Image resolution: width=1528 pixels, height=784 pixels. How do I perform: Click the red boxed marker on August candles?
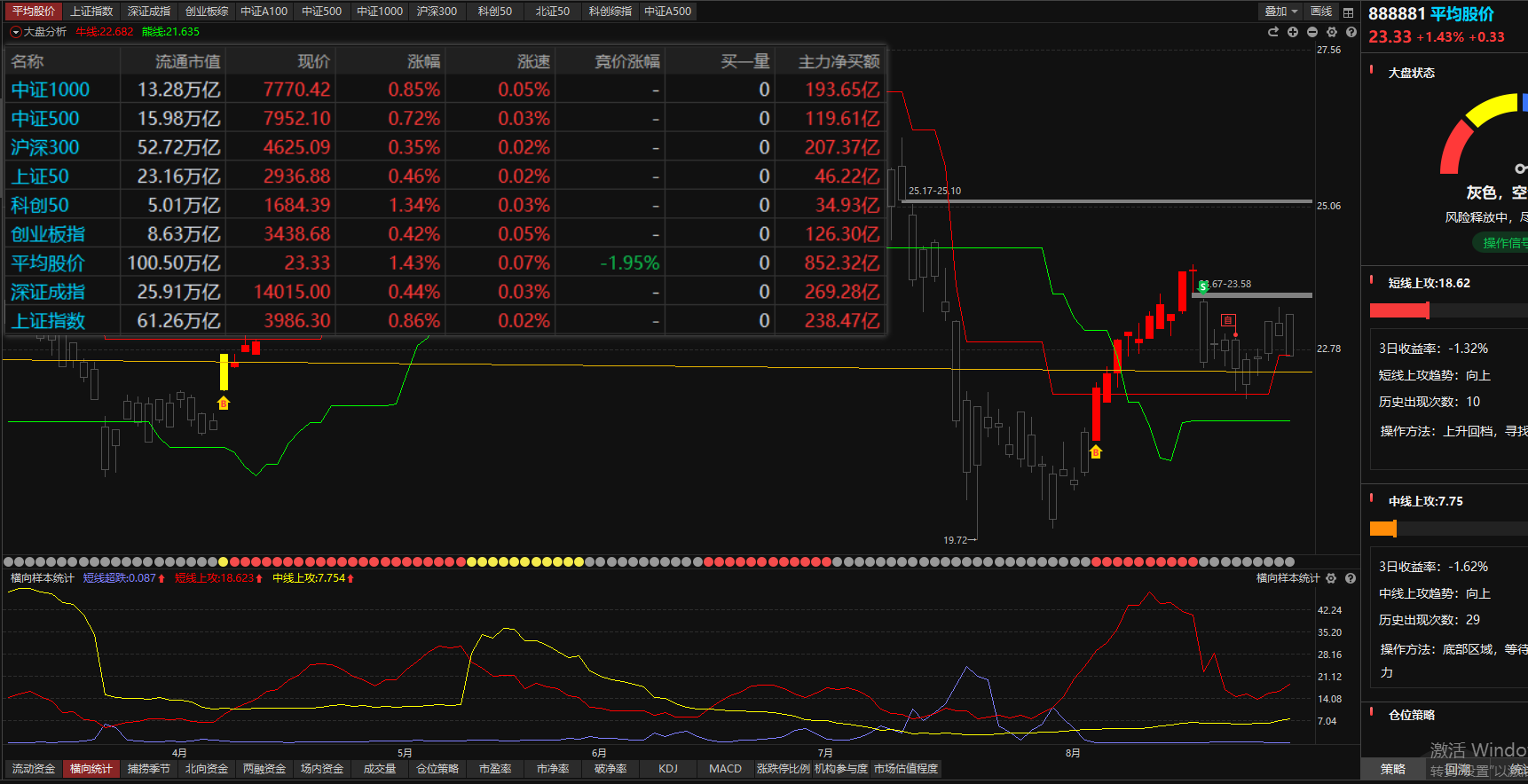pyautogui.click(x=1228, y=320)
